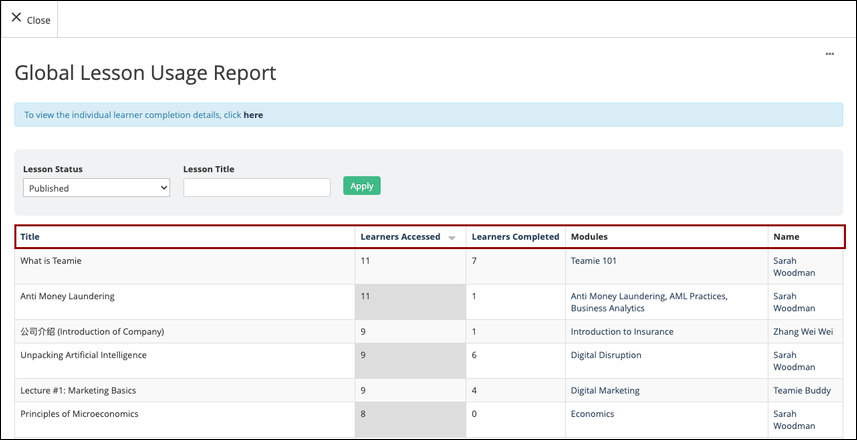Open Teamie Buddy's profile link
This screenshot has width=857, height=440.
[x=802, y=390]
